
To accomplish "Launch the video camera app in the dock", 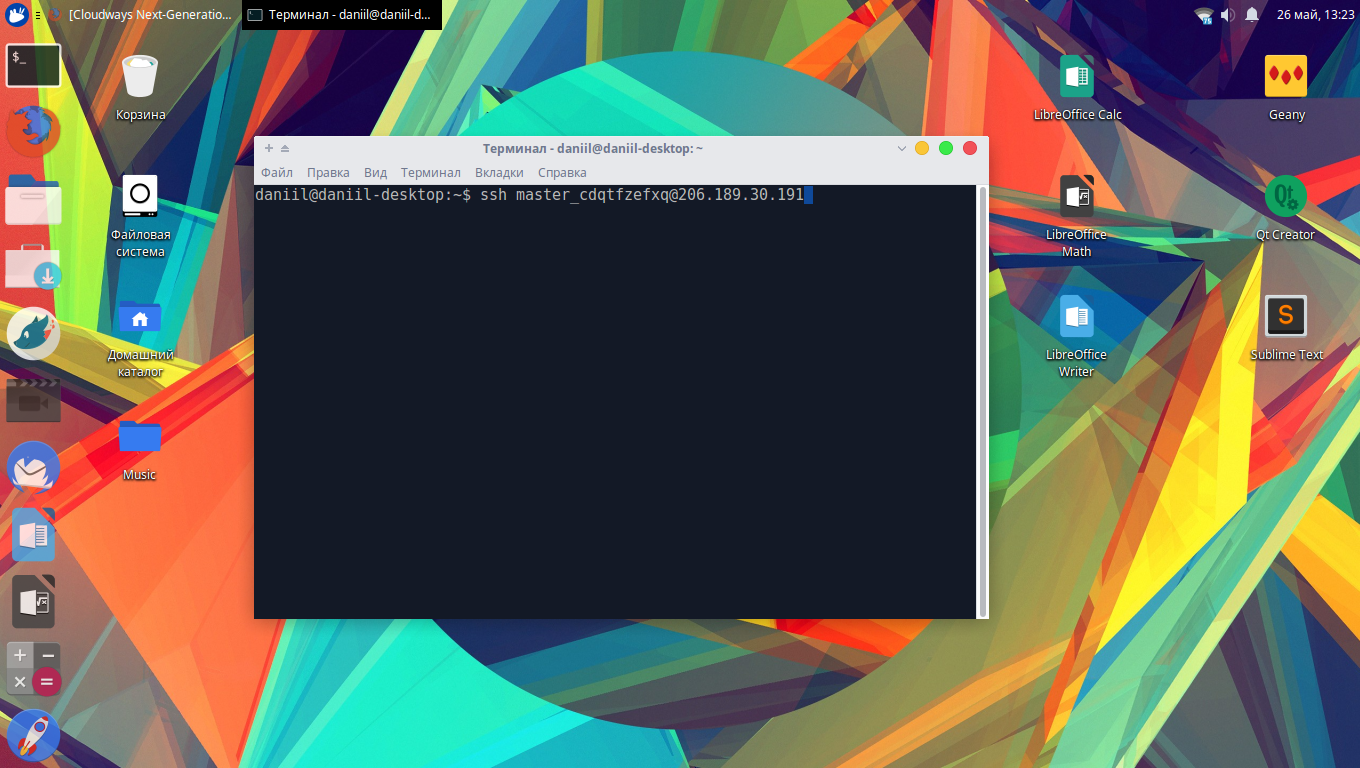I will [33, 401].
